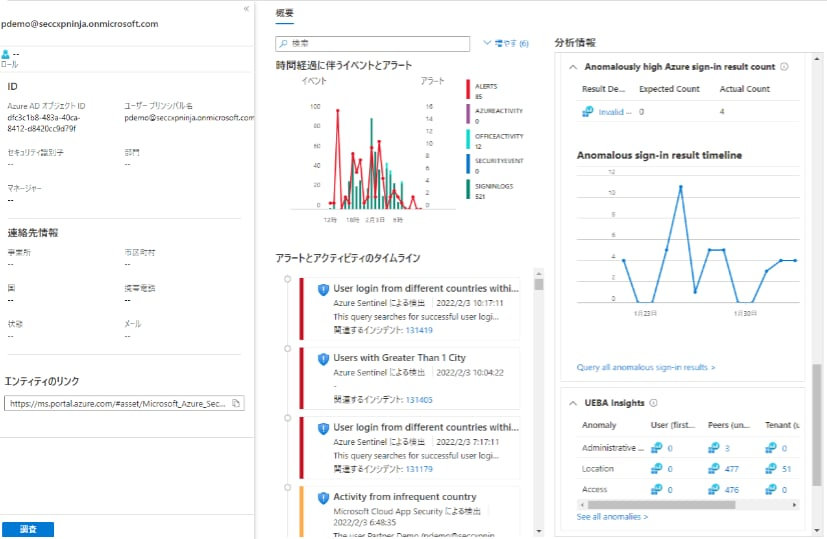Click the timeline search input field
The height and width of the screenshot is (539, 827).
[x=377, y=44]
